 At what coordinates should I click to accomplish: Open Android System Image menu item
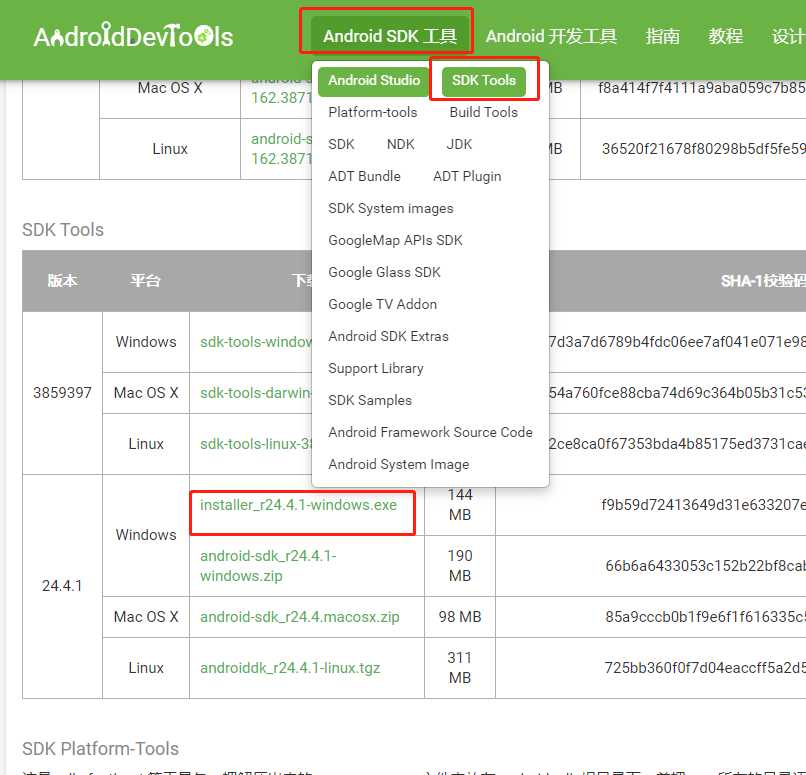click(x=398, y=465)
